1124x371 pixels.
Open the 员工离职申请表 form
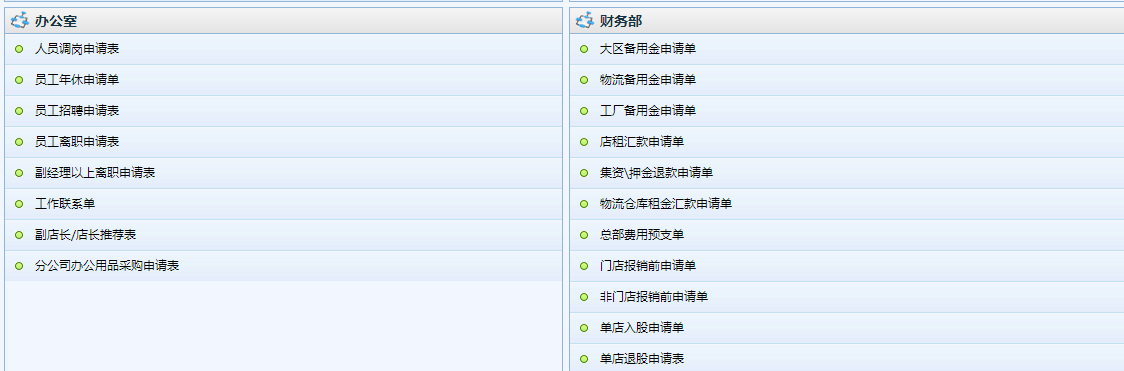pos(77,142)
